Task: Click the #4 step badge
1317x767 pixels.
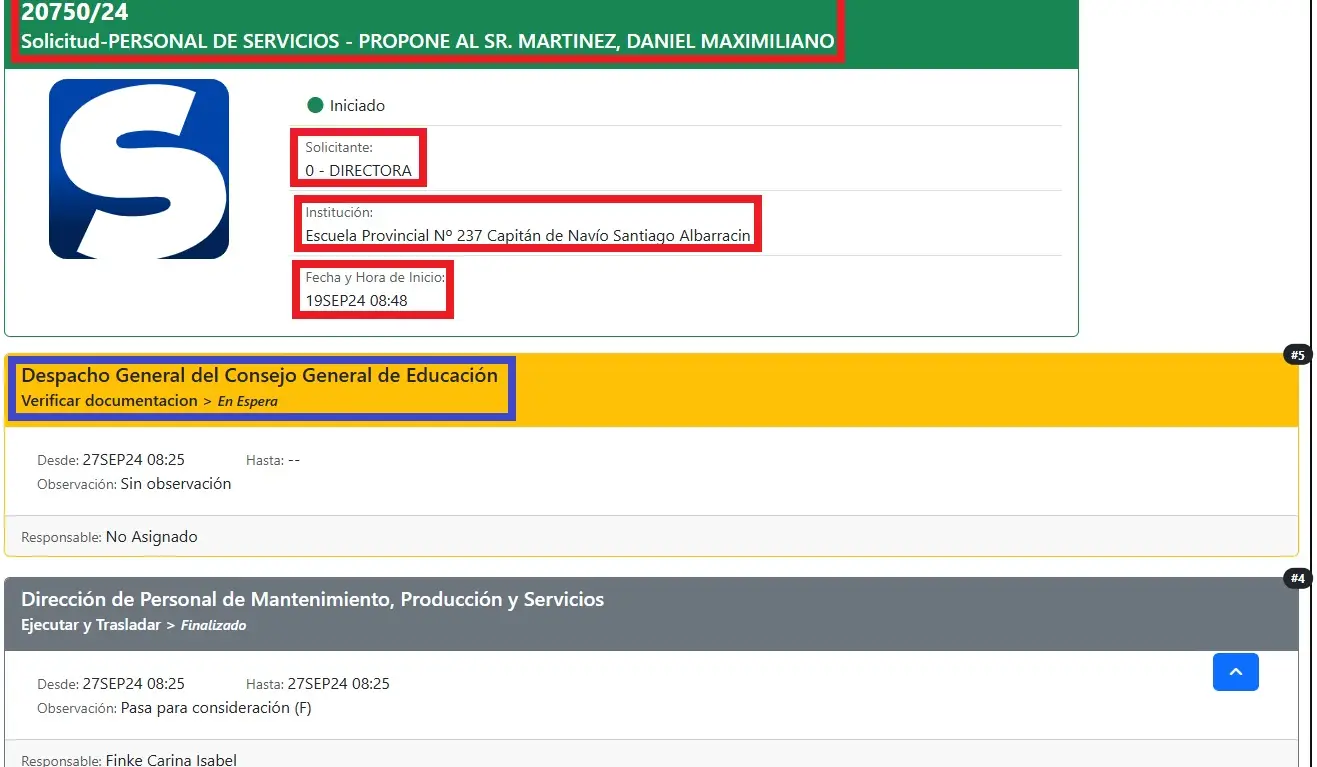Action: tap(1297, 578)
